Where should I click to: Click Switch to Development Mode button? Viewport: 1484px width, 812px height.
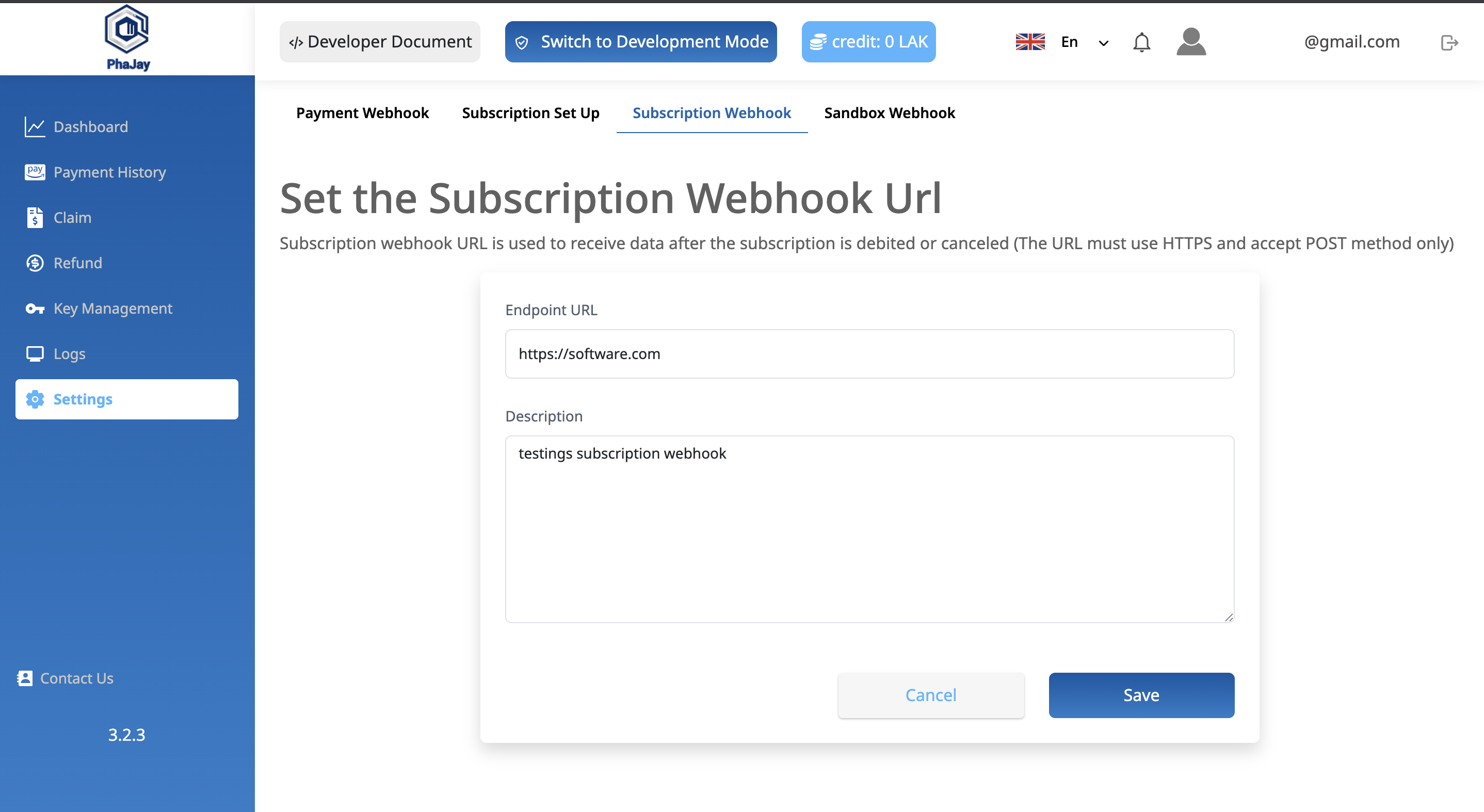tap(641, 42)
